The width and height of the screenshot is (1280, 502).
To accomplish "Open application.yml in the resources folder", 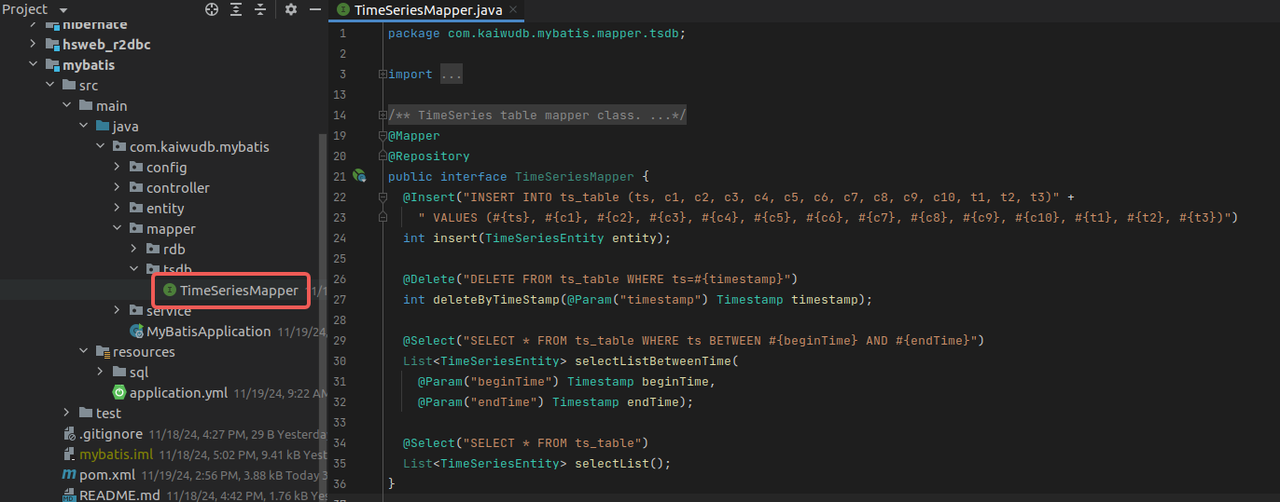I will tap(178, 393).
